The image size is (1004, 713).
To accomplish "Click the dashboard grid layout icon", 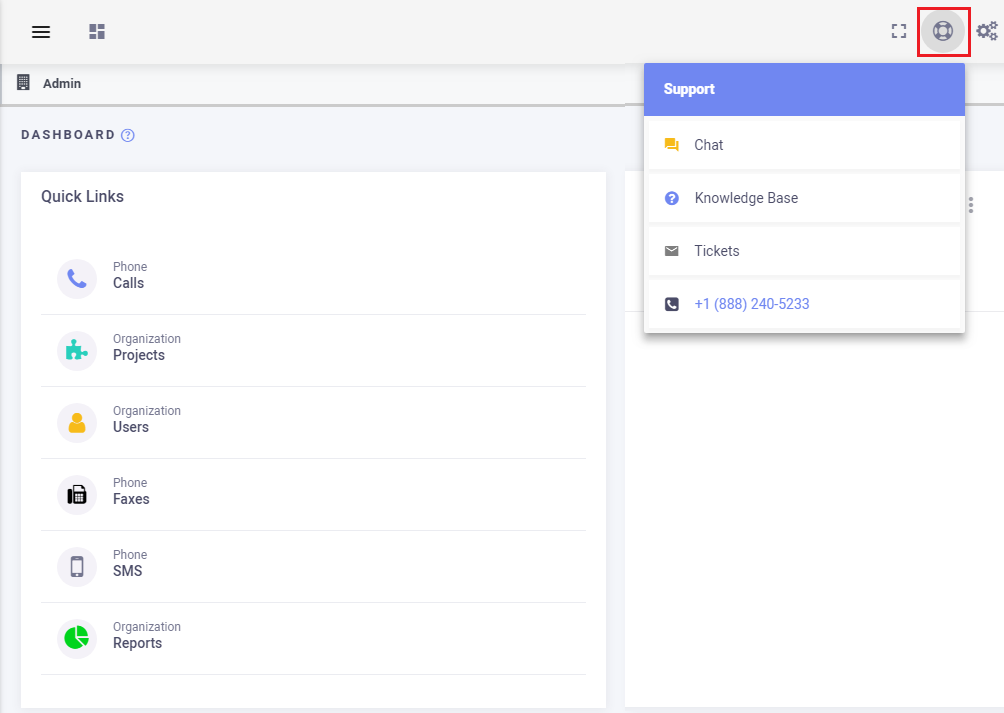I will [x=97, y=32].
